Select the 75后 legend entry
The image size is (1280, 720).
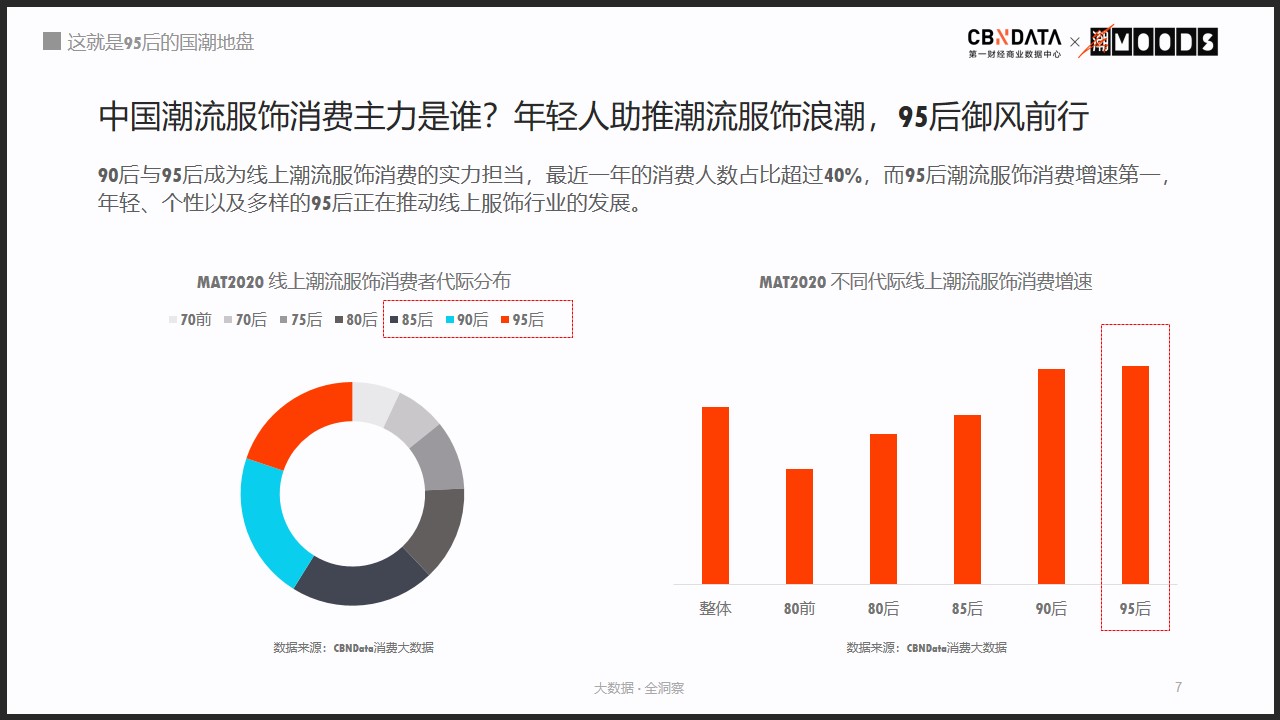(x=301, y=320)
